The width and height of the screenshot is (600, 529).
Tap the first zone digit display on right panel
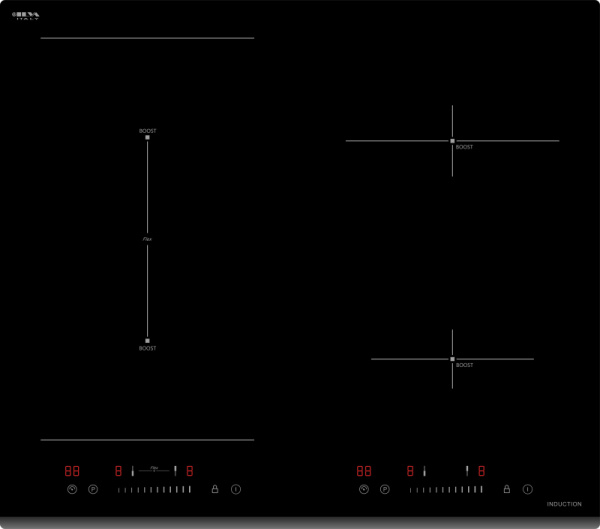point(410,471)
